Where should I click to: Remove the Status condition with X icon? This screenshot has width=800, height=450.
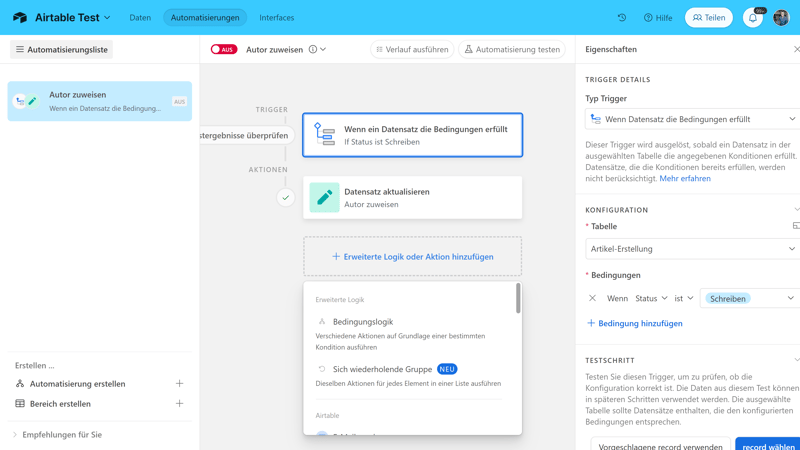[592, 298]
